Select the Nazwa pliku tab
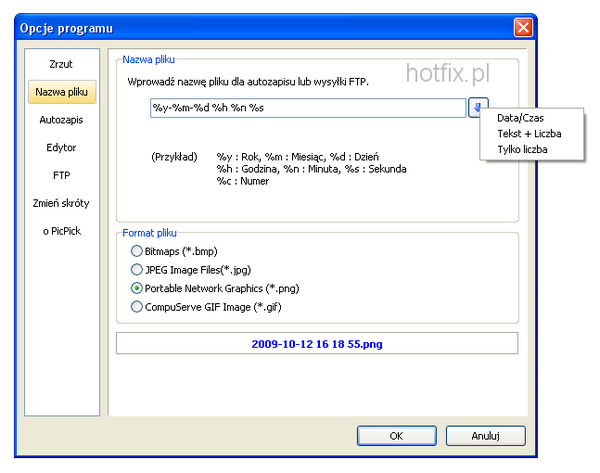This screenshot has width=600, height=473. coord(62,93)
